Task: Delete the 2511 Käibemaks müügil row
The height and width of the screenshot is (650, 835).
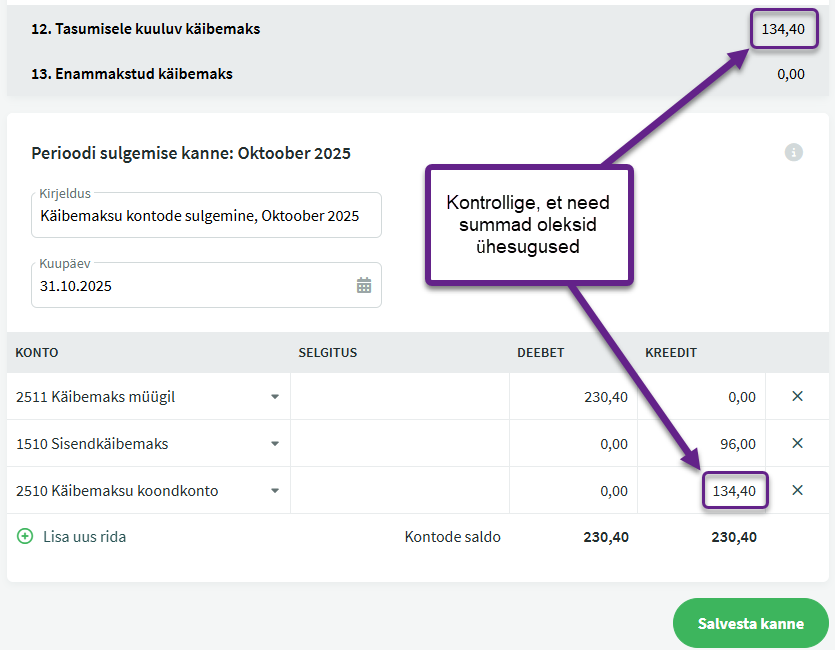Action: 797,397
